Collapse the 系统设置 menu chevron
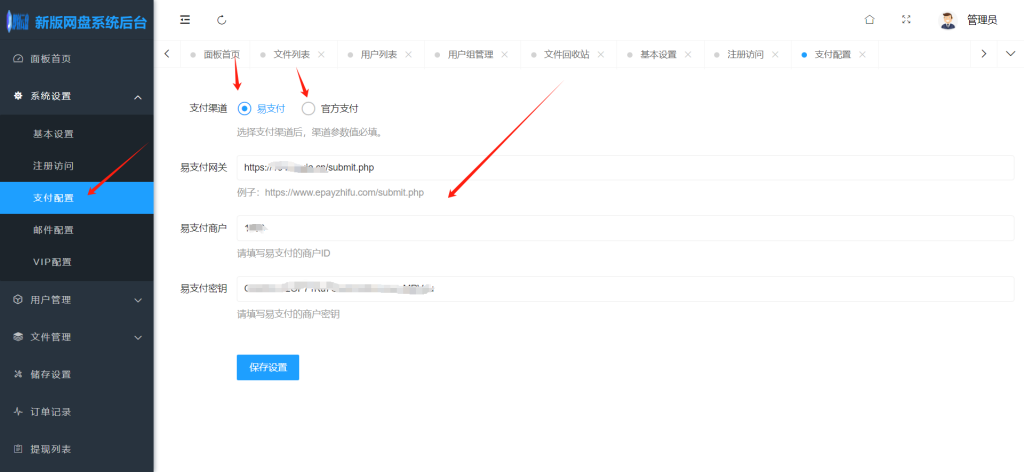Screen dimensions: 1024x472 138,97
